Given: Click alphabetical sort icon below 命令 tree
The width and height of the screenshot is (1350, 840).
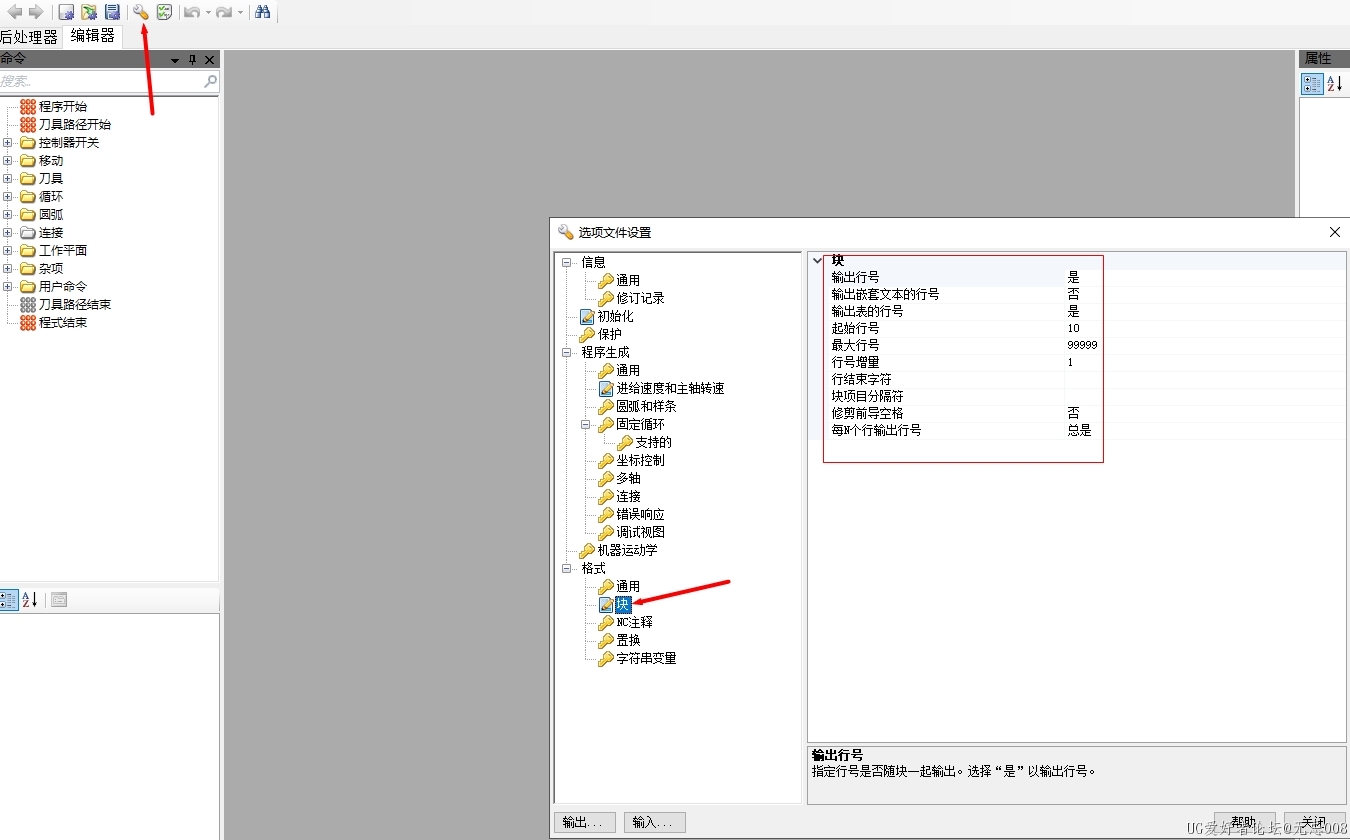Looking at the screenshot, I should coord(30,600).
